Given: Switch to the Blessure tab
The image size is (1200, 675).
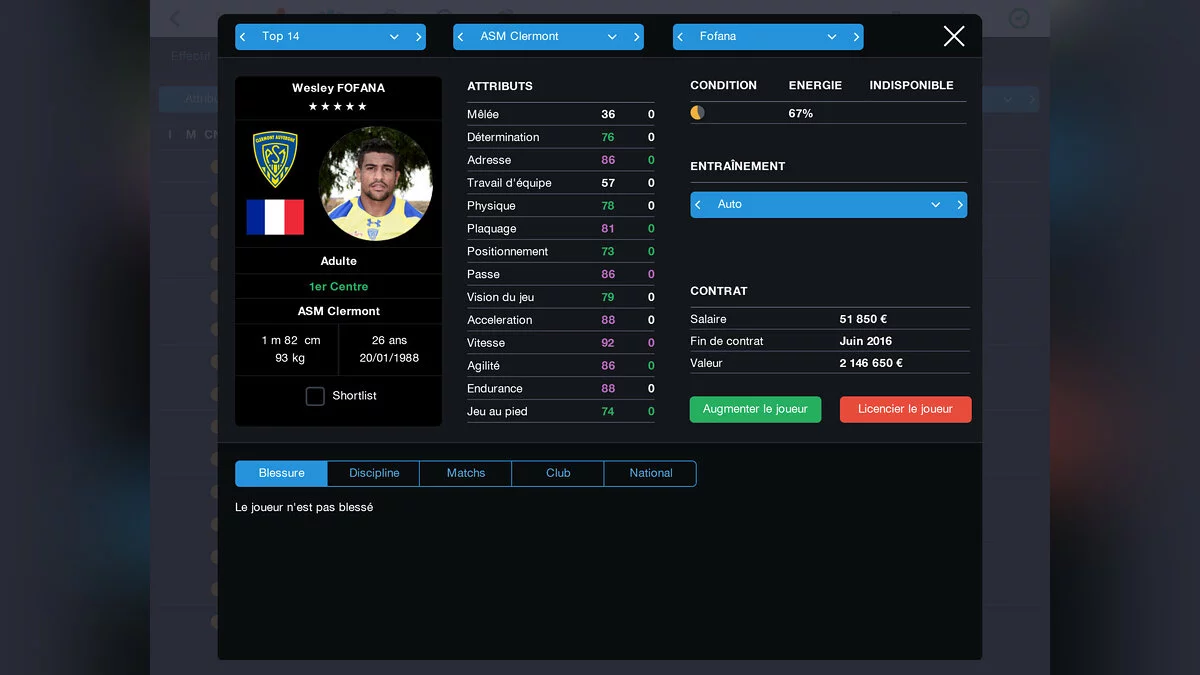Looking at the screenshot, I should click(x=281, y=473).
